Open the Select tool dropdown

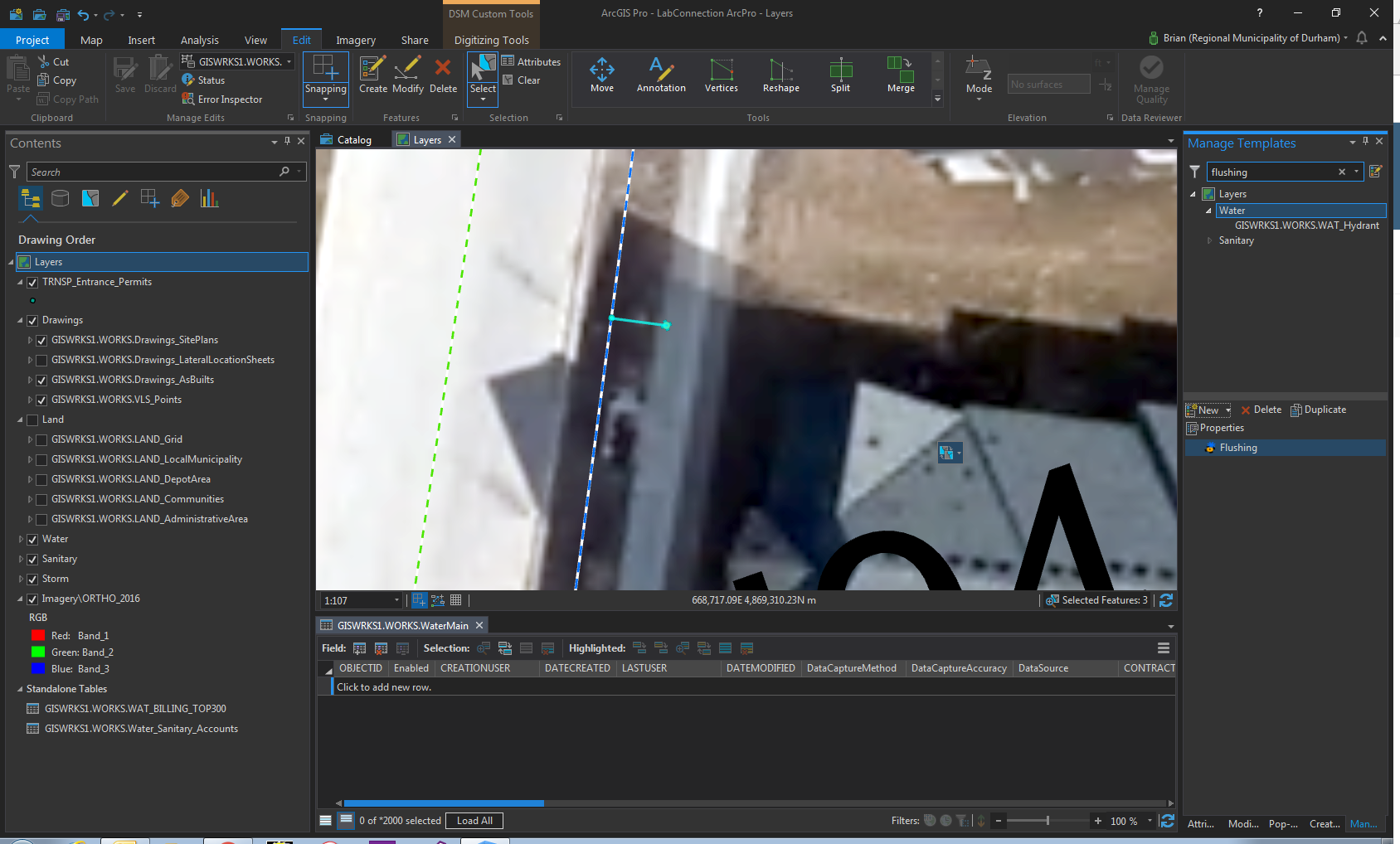click(x=483, y=99)
